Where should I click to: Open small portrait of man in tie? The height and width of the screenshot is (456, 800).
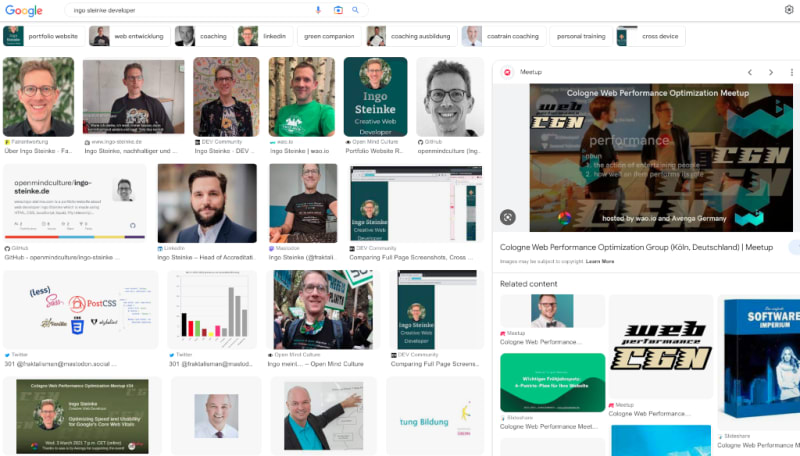[x=216, y=416]
